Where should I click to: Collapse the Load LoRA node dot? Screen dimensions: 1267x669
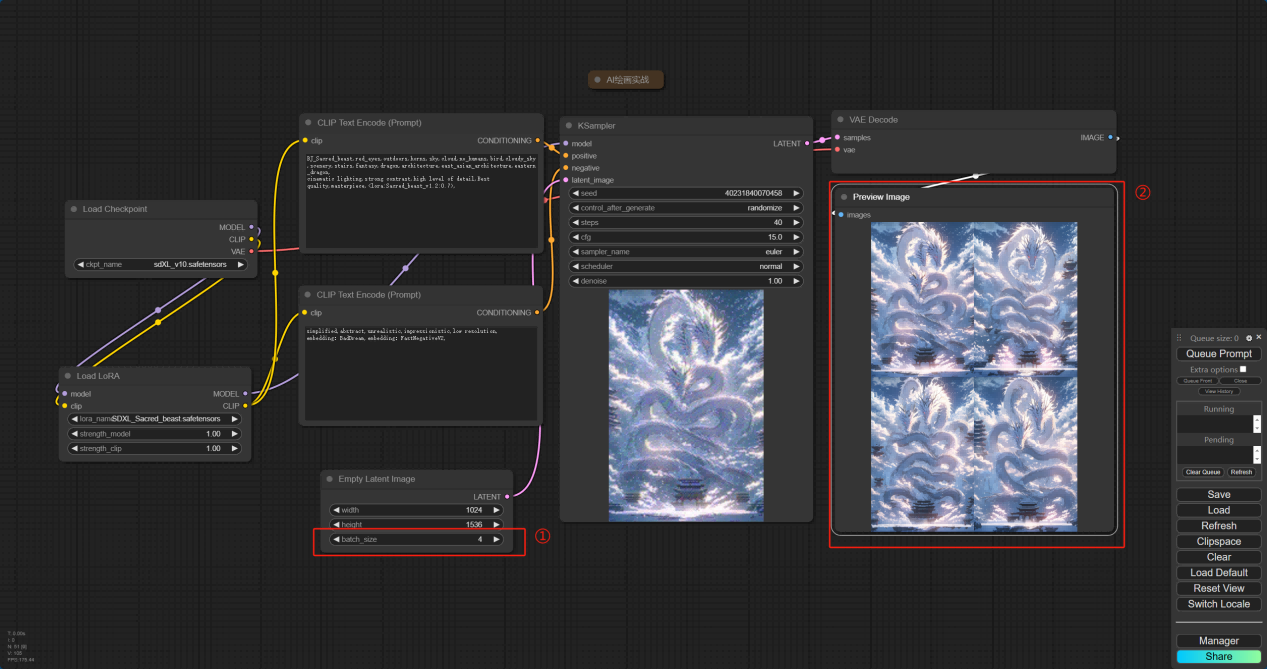(68, 376)
